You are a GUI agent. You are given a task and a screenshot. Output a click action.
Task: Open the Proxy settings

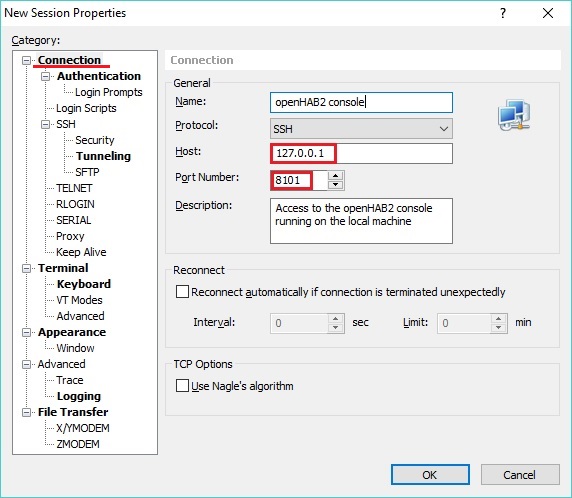(70, 236)
